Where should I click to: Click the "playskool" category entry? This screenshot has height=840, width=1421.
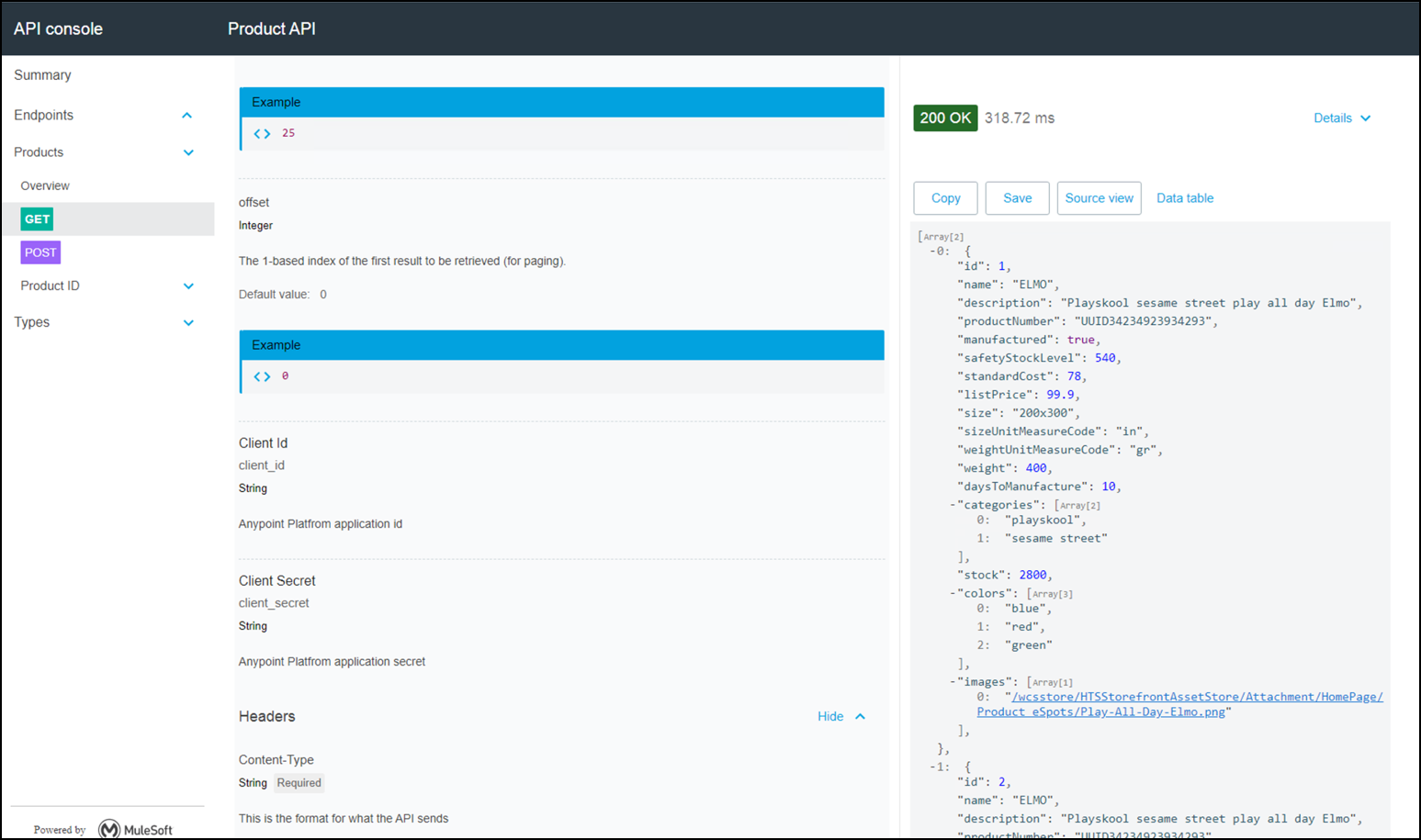(x=1042, y=521)
